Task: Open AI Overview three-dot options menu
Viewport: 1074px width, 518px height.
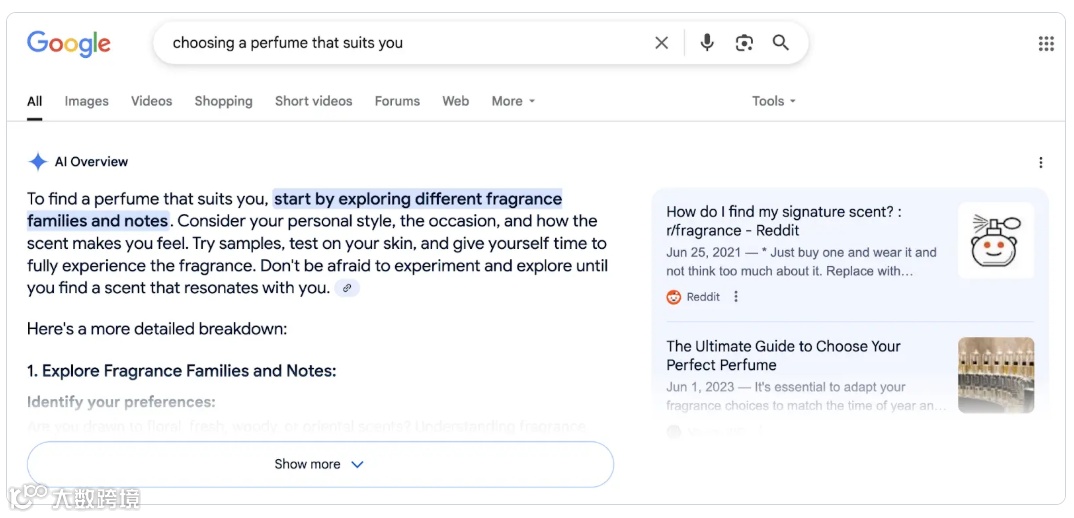Action: coord(1040,162)
